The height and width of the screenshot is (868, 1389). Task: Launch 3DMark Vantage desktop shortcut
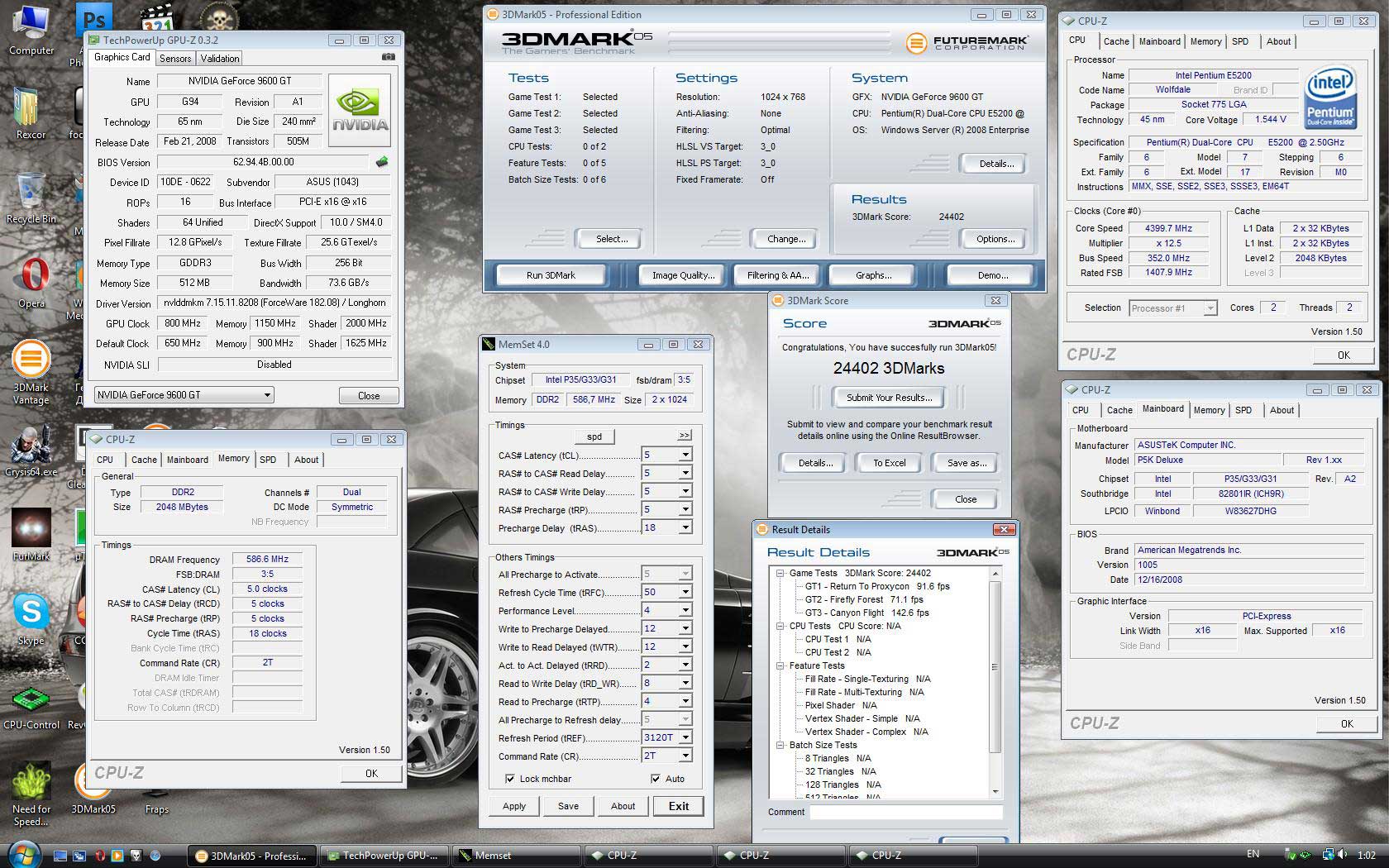pyautogui.click(x=31, y=373)
